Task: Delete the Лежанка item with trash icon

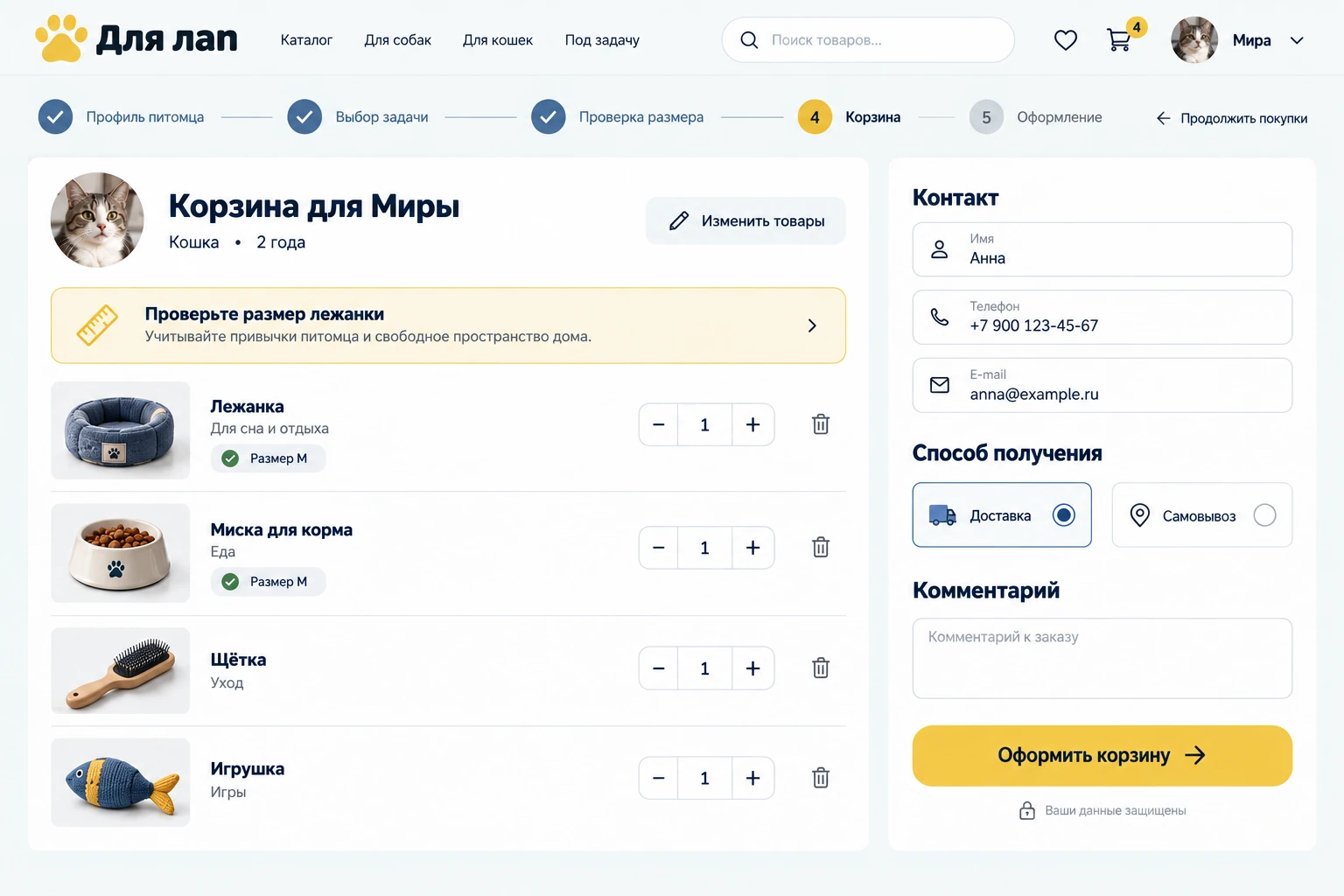Action: click(821, 424)
